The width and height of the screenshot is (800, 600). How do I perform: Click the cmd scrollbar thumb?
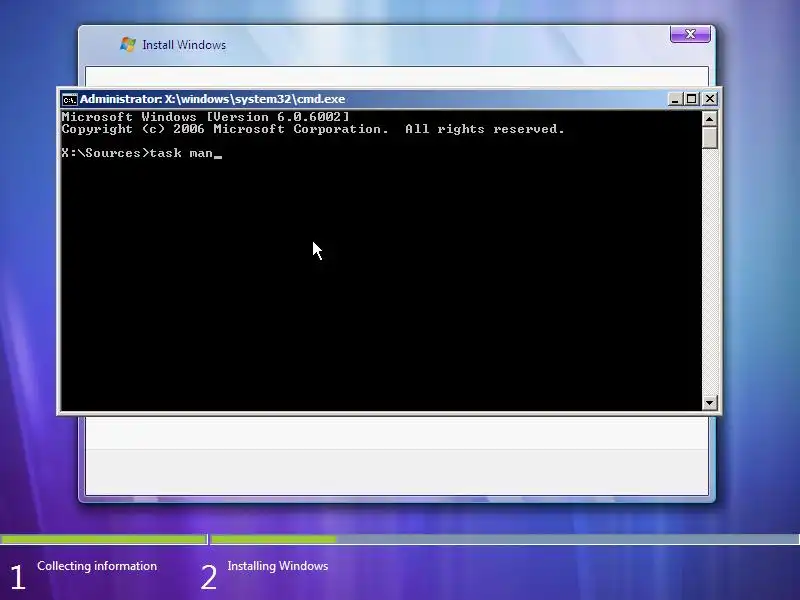tap(709, 138)
